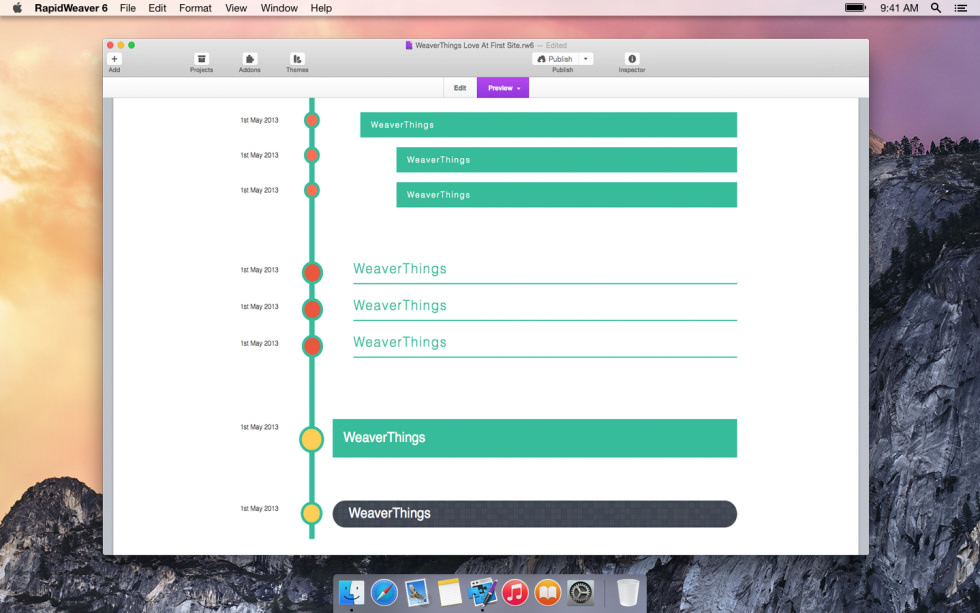Image resolution: width=980 pixels, height=613 pixels.
Task: Open the Window menu
Action: click(279, 8)
